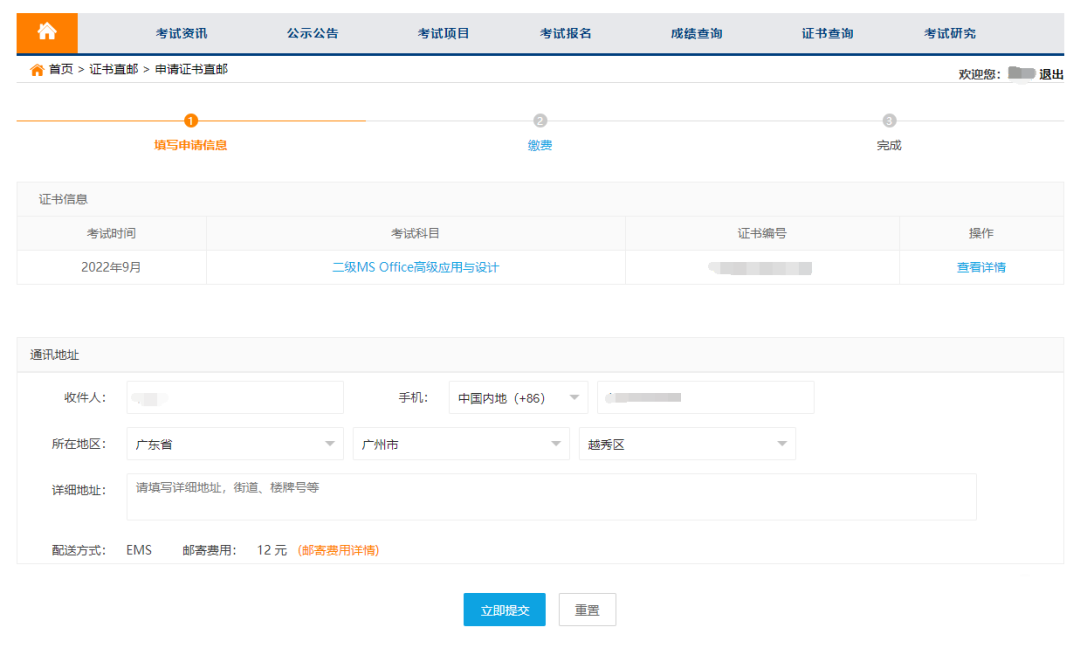Select step 1 circle 填写申请信息
The image size is (1080, 648).
pos(191,121)
